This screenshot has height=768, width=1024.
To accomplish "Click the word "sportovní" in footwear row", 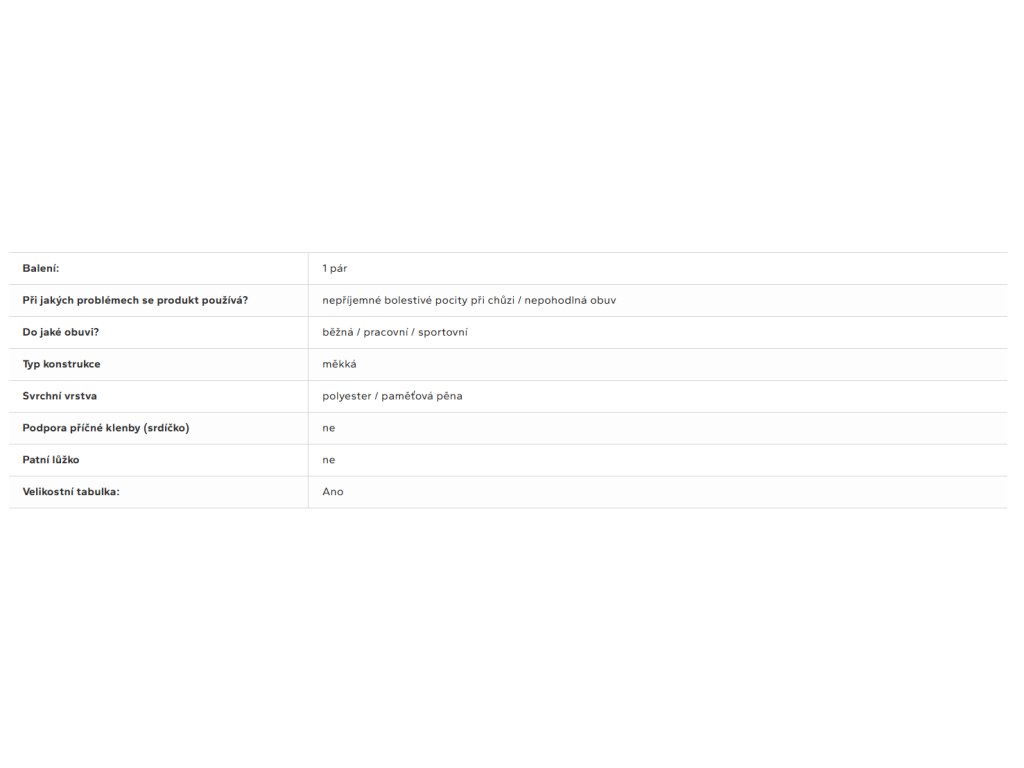I will [442, 332].
